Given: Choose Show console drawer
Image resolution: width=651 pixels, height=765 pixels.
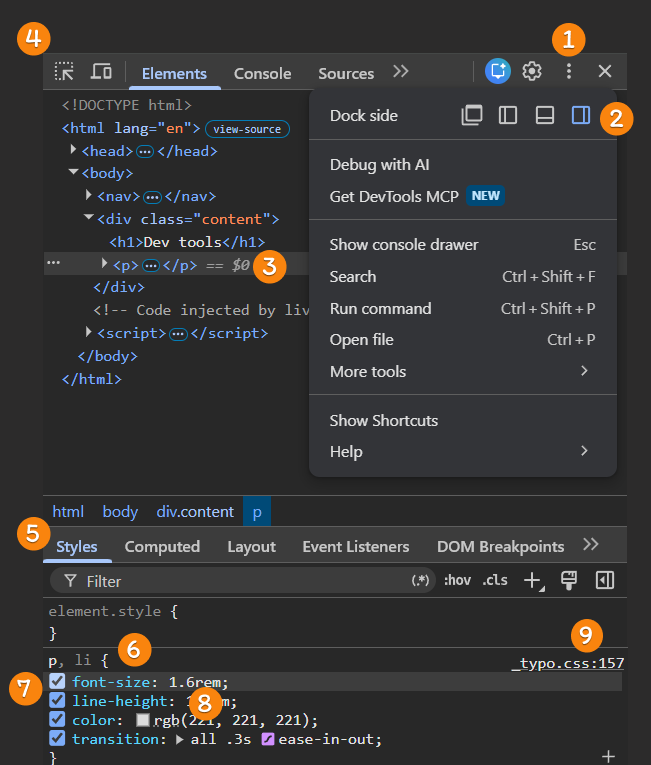Looking at the screenshot, I should (463, 244).
